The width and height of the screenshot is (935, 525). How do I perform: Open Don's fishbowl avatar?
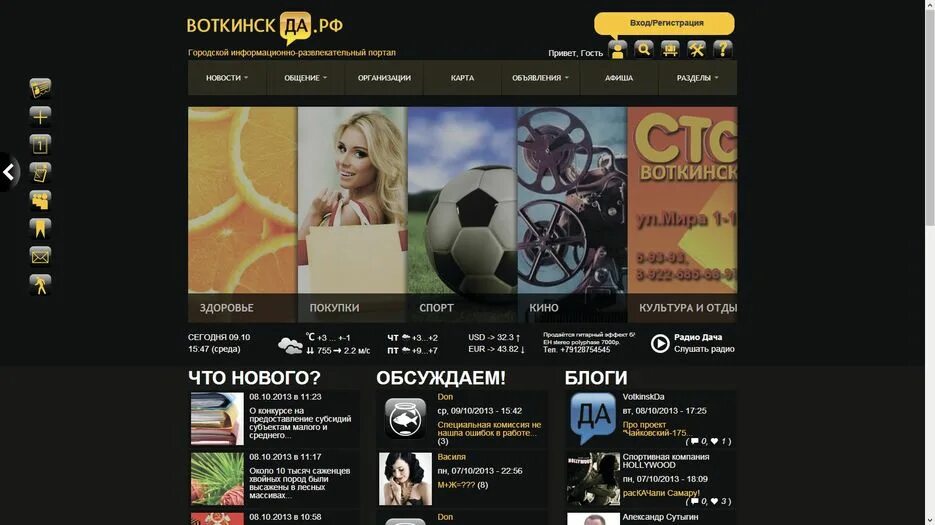(405, 418)
